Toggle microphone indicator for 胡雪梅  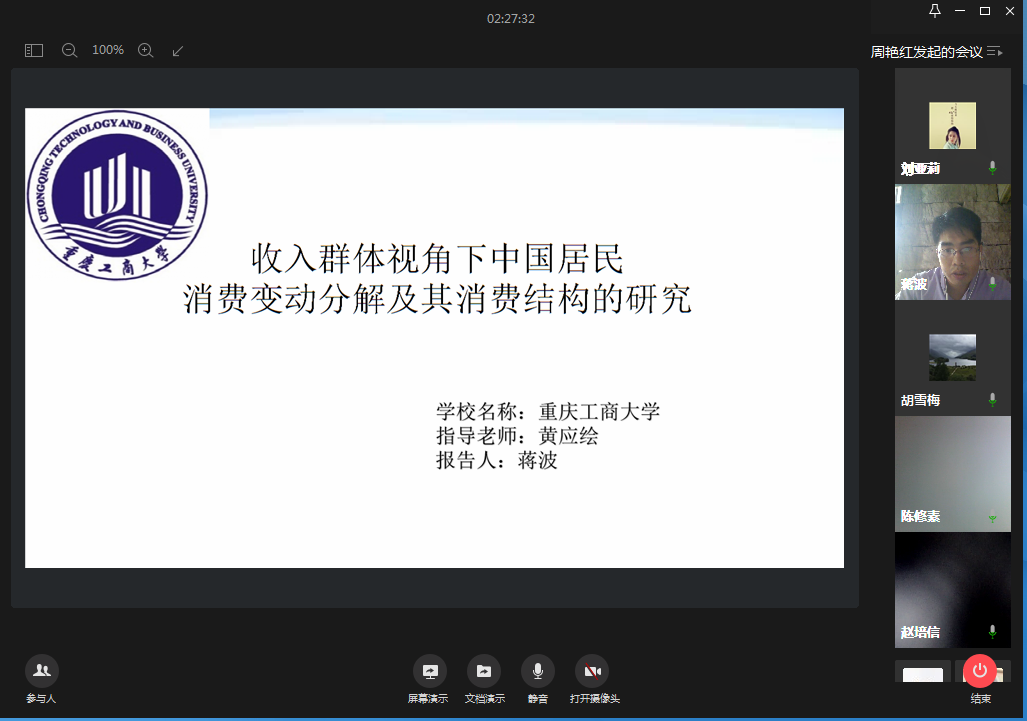coord(992,400)
